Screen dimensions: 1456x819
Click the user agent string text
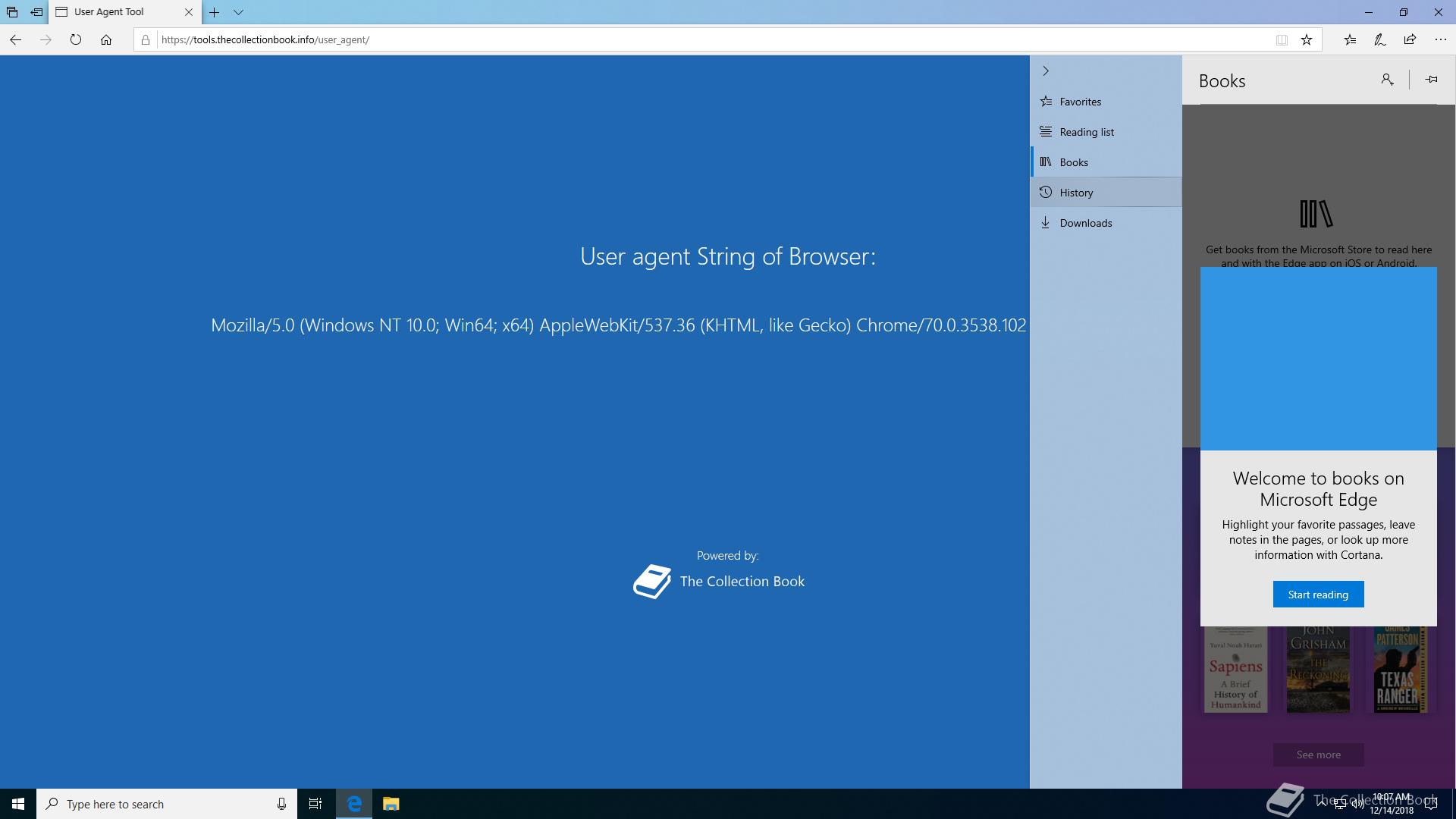(x=619, y=325)
